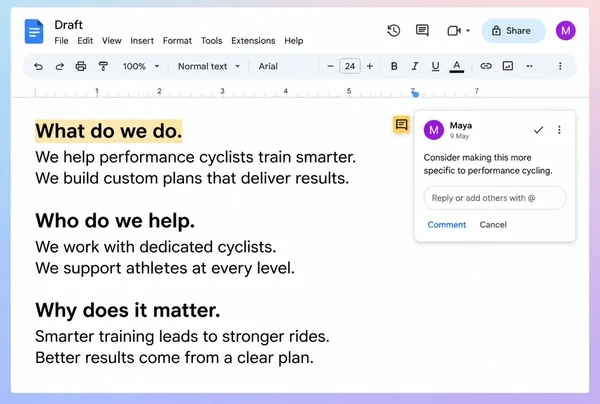Expand the video call dropdown arrow
This screenshot has width=600, height=404.
468,31
